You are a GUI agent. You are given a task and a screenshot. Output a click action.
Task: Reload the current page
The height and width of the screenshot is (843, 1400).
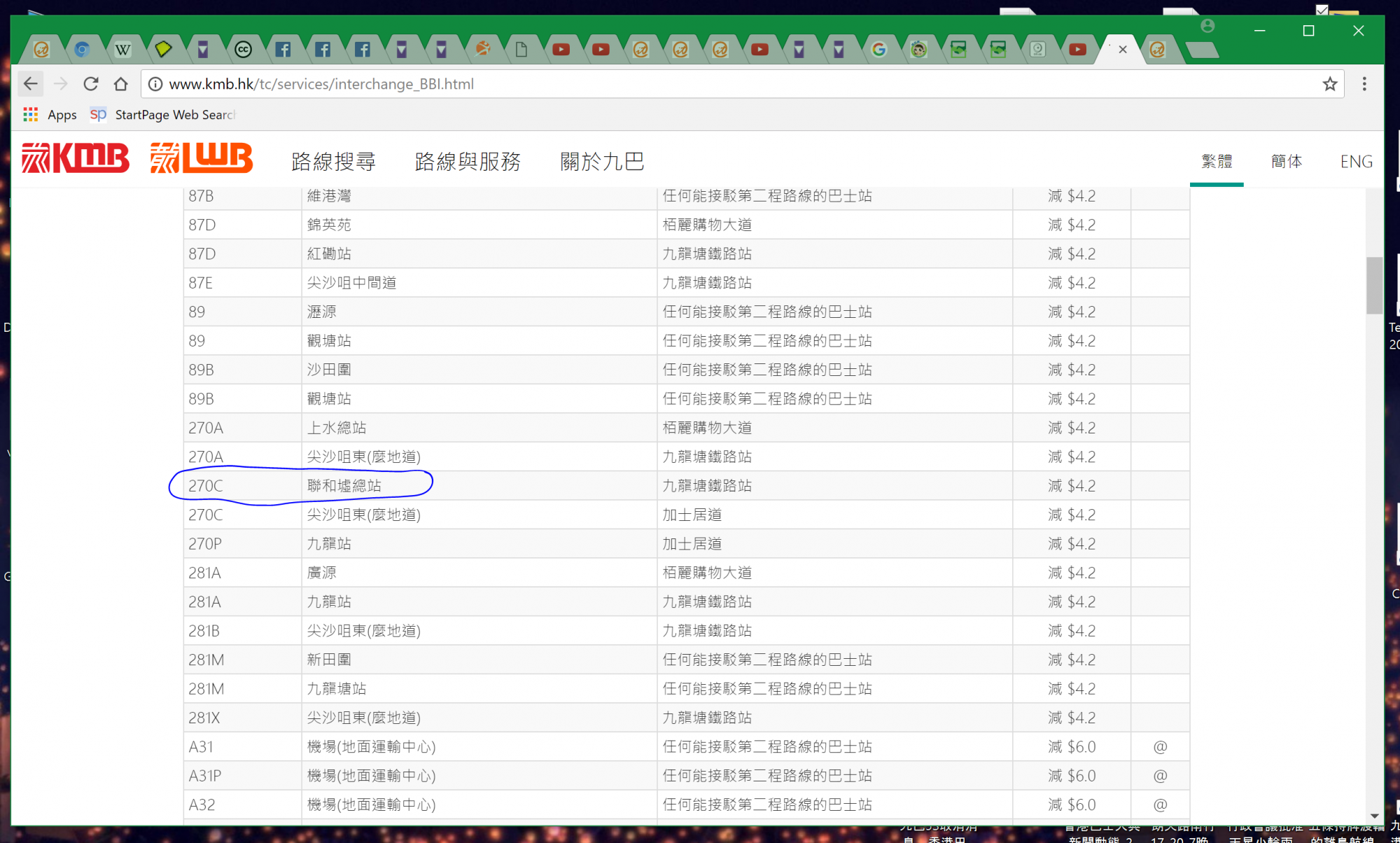91,84
